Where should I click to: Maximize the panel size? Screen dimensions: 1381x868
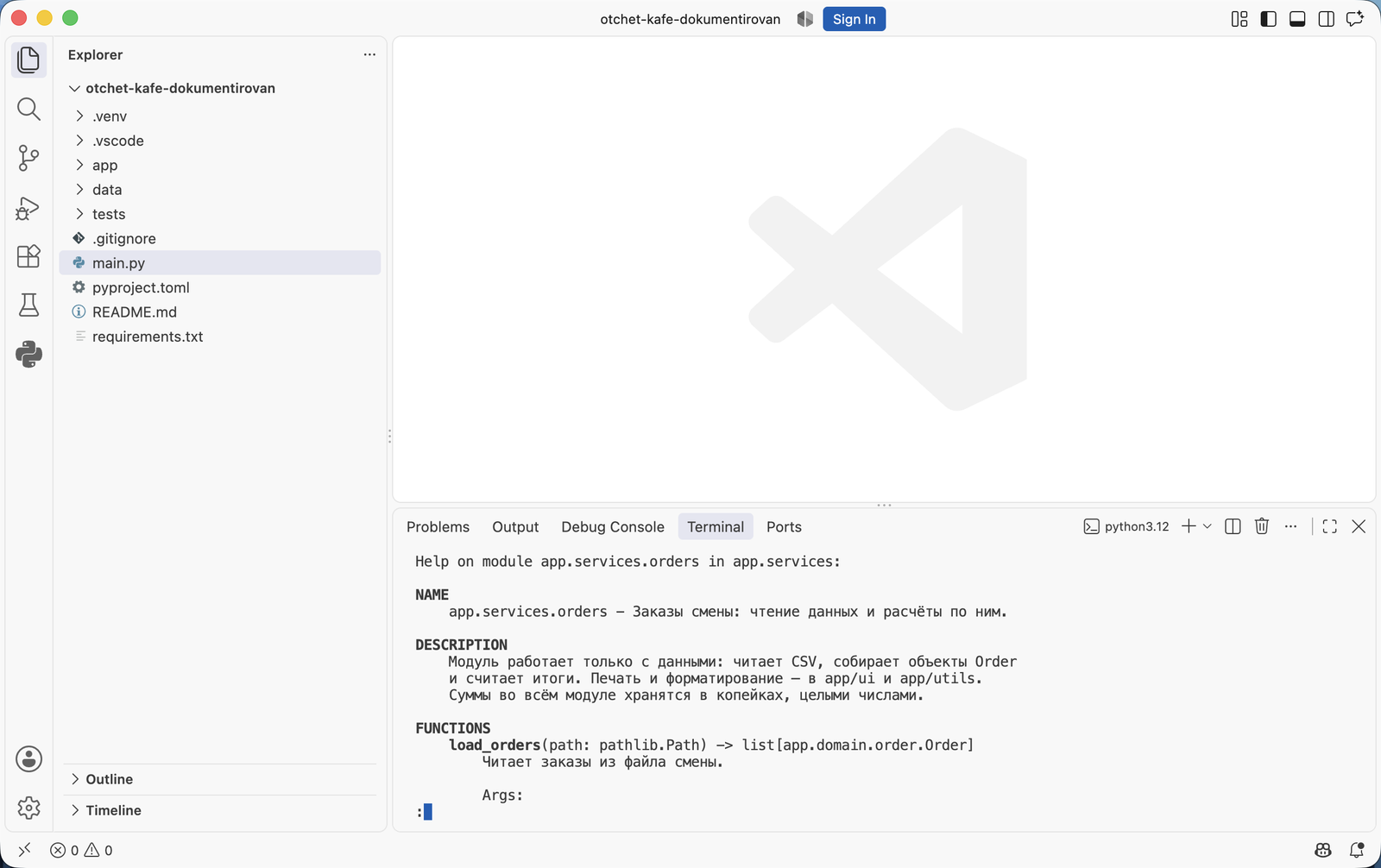point(1329,526)
